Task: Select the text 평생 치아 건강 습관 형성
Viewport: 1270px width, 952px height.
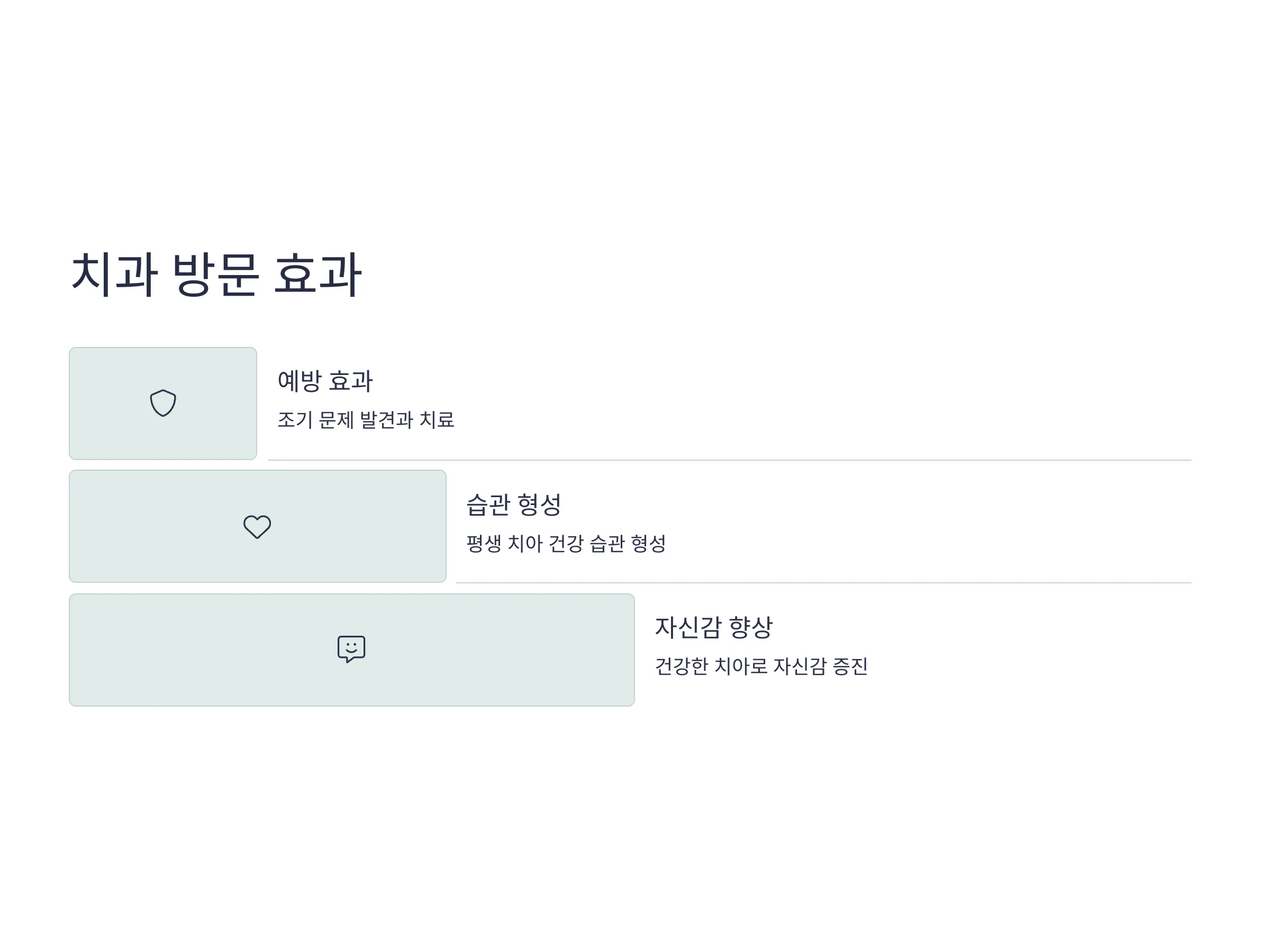Action: (566, 543)
